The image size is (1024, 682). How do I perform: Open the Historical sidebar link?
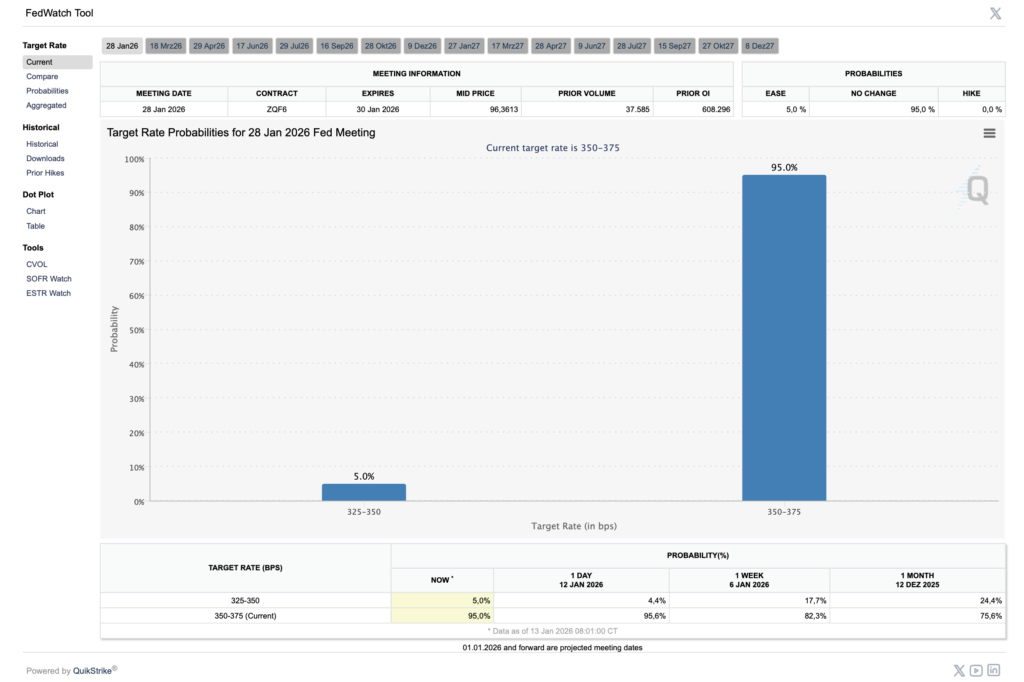tap(42, 144)
